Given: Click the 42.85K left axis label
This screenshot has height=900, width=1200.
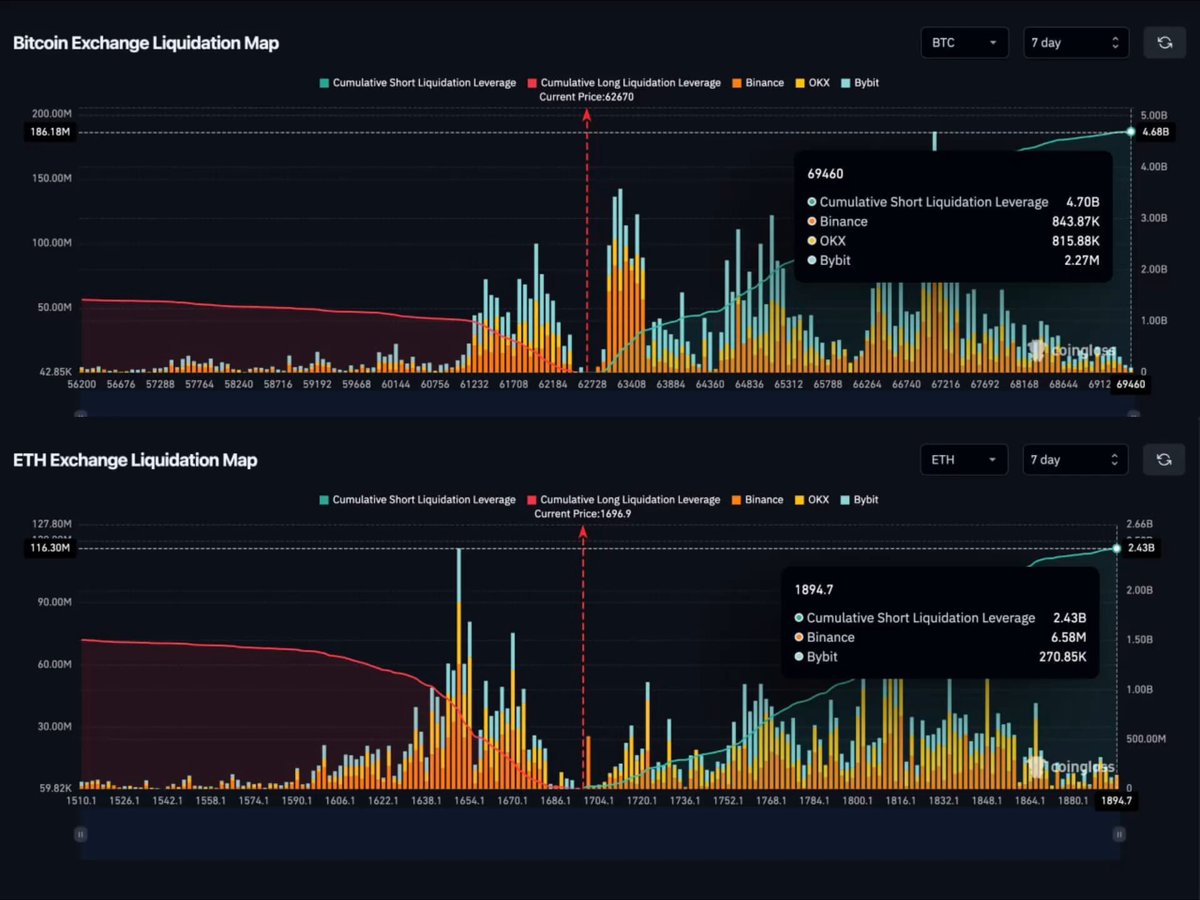Looking at the screenshot, I should point(55,371).
